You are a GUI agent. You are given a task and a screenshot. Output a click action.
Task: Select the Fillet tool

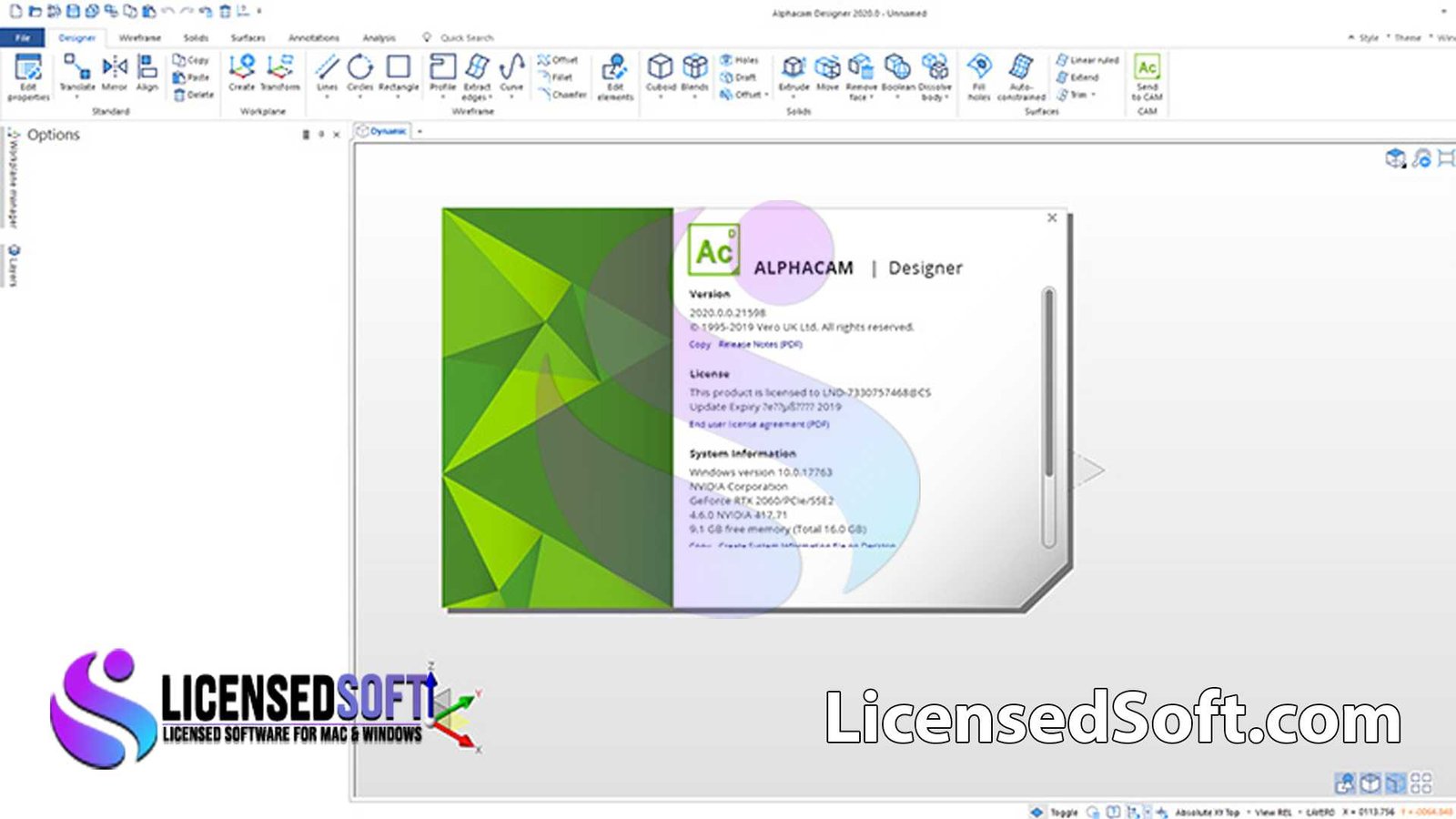pos(556,77)
